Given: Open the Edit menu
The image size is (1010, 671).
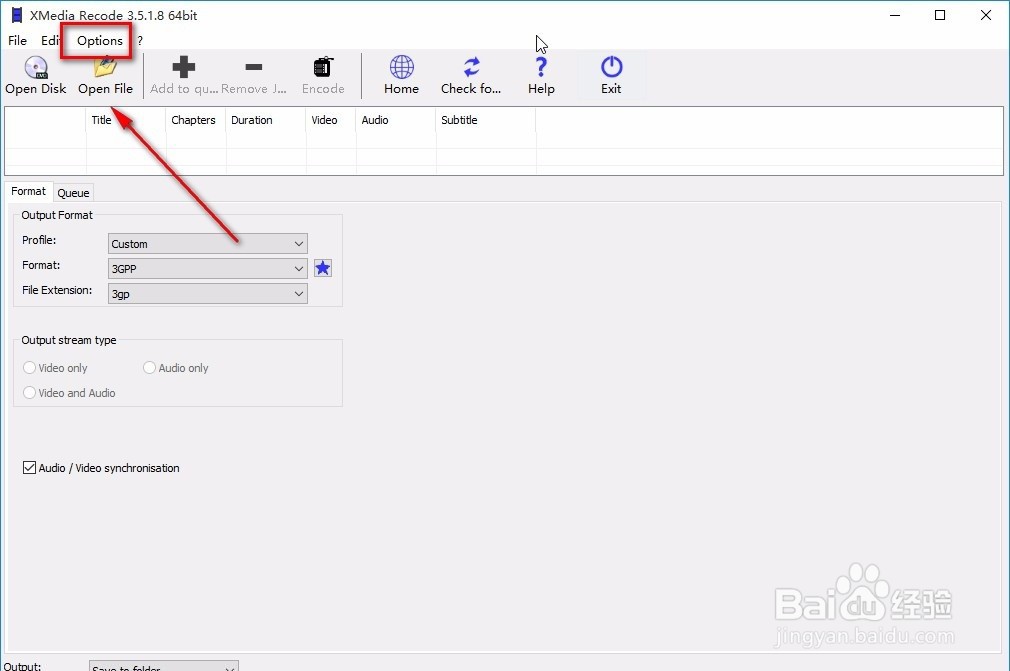Looking at the screenshot, I should coord(50,41).
